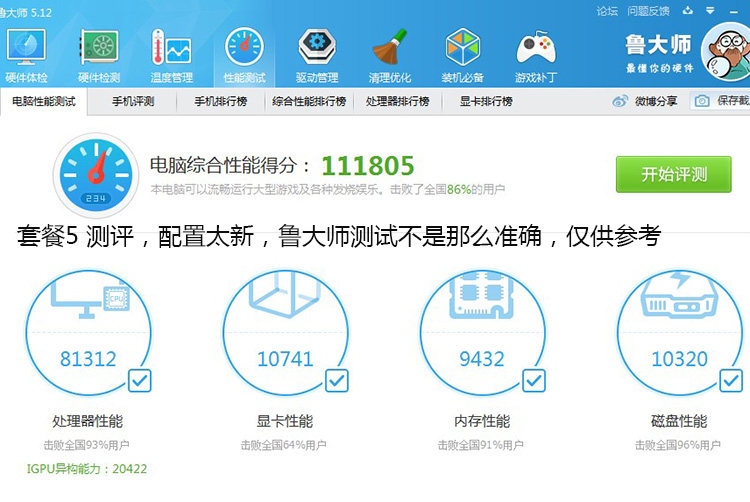This screenshot has height=502, width=750.
Task: Open 清理优化 cleanup broom icon
Action: [389, 47]
